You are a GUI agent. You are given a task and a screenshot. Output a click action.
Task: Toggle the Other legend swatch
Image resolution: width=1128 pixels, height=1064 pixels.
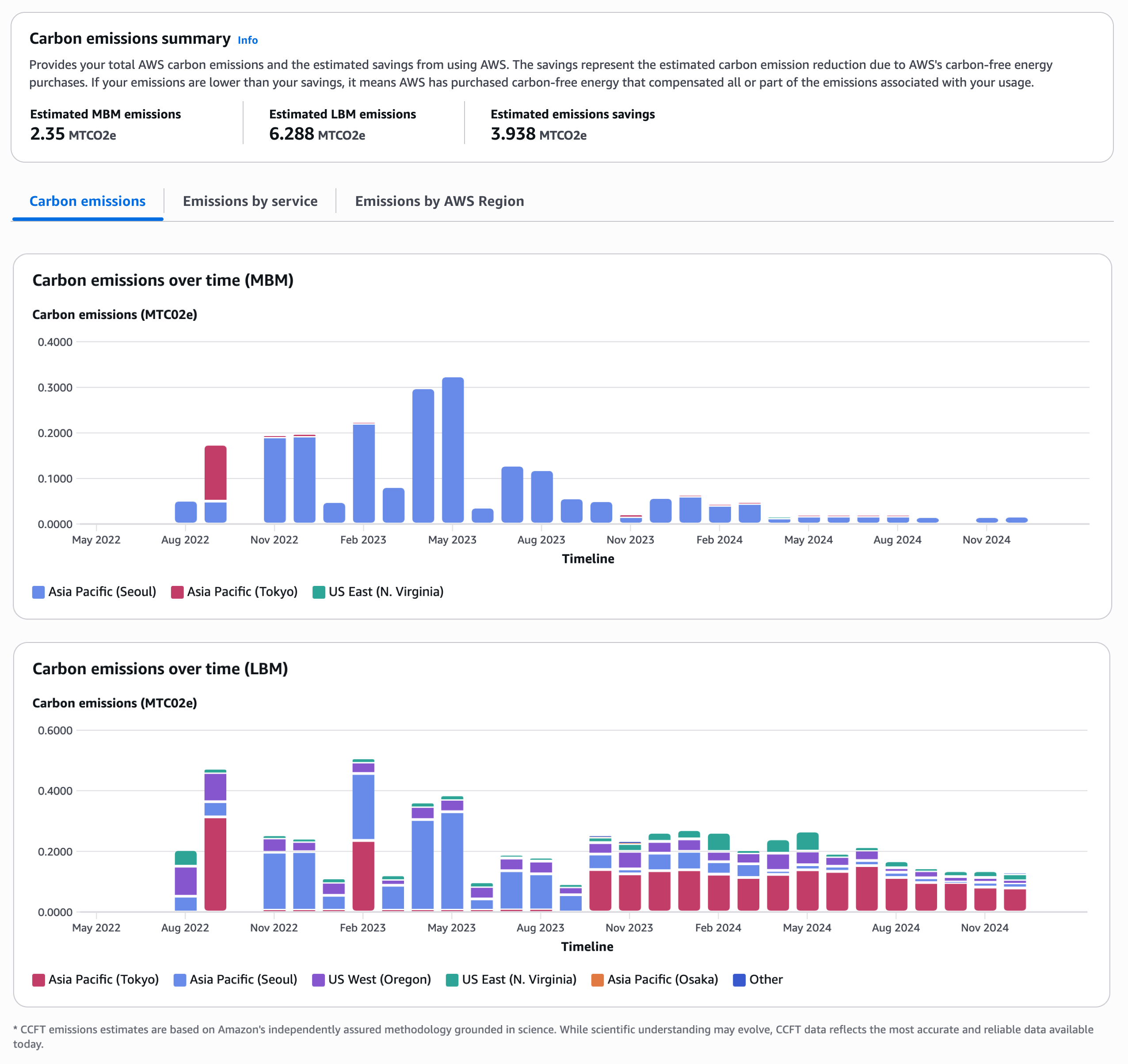739,980
